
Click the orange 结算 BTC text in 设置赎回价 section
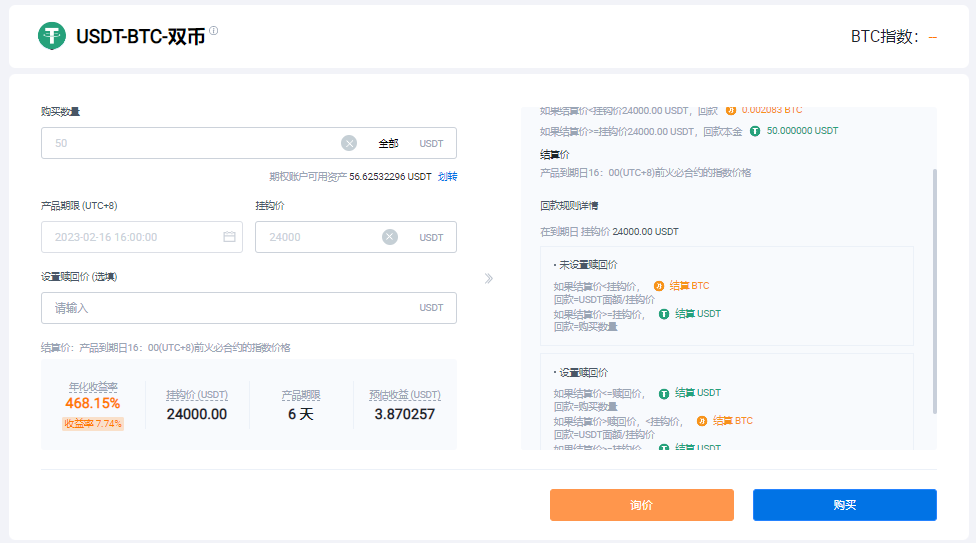click(x=733, y=421)
